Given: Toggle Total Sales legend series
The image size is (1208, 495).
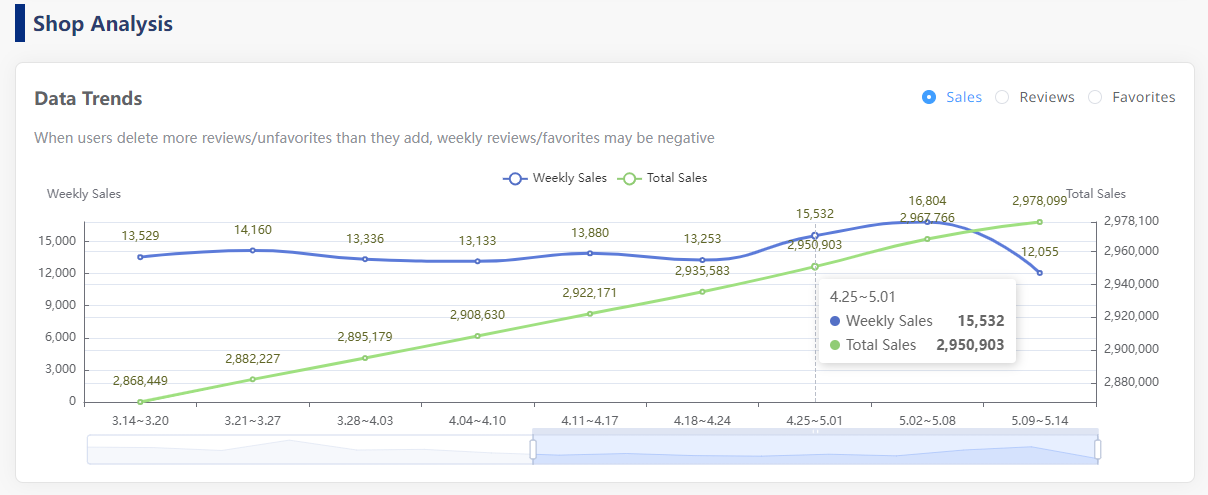Looking at the screenshot, I should 664,178.
